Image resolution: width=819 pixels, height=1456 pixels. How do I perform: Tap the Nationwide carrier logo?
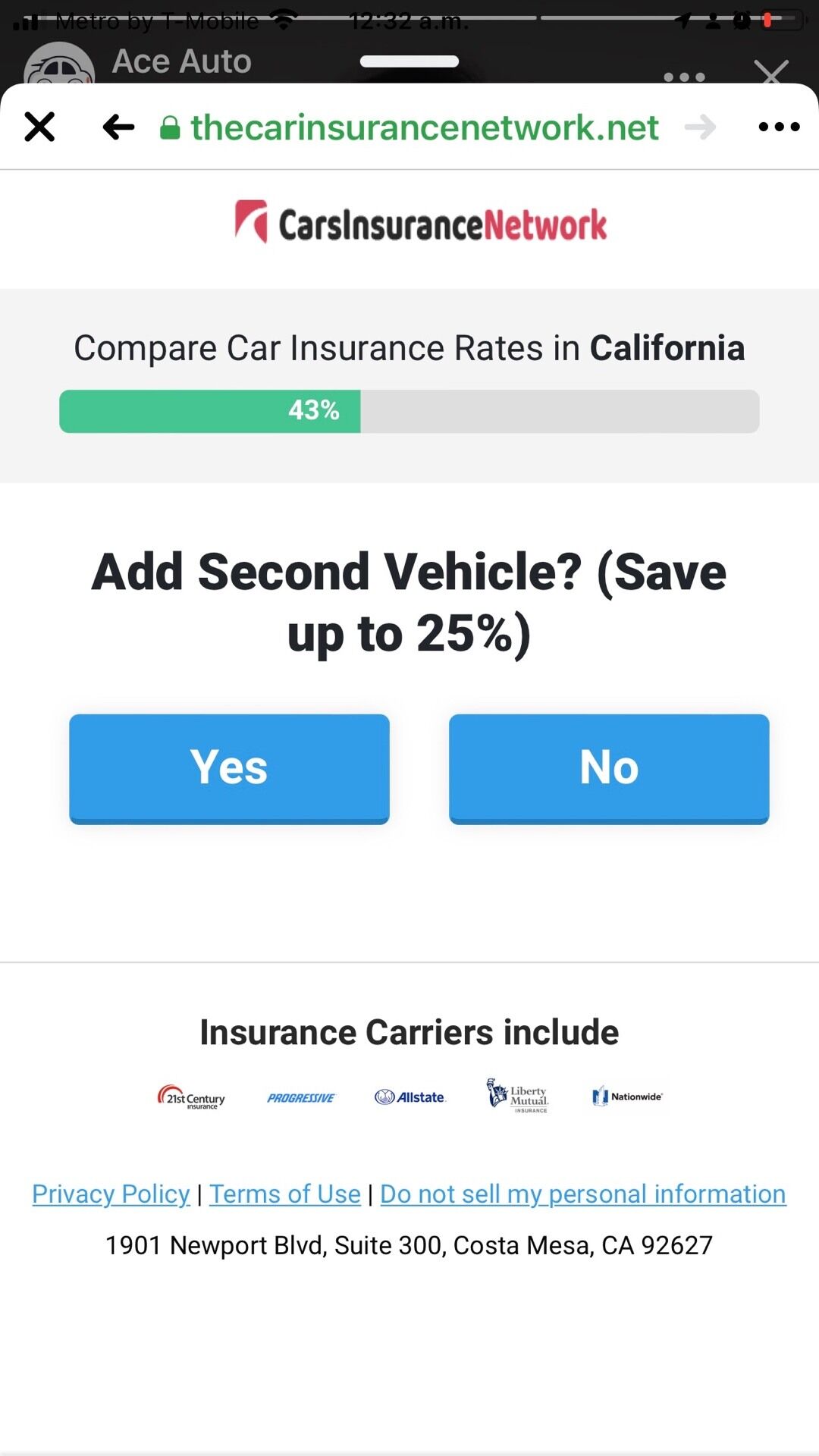click(x=627, y=1097)
